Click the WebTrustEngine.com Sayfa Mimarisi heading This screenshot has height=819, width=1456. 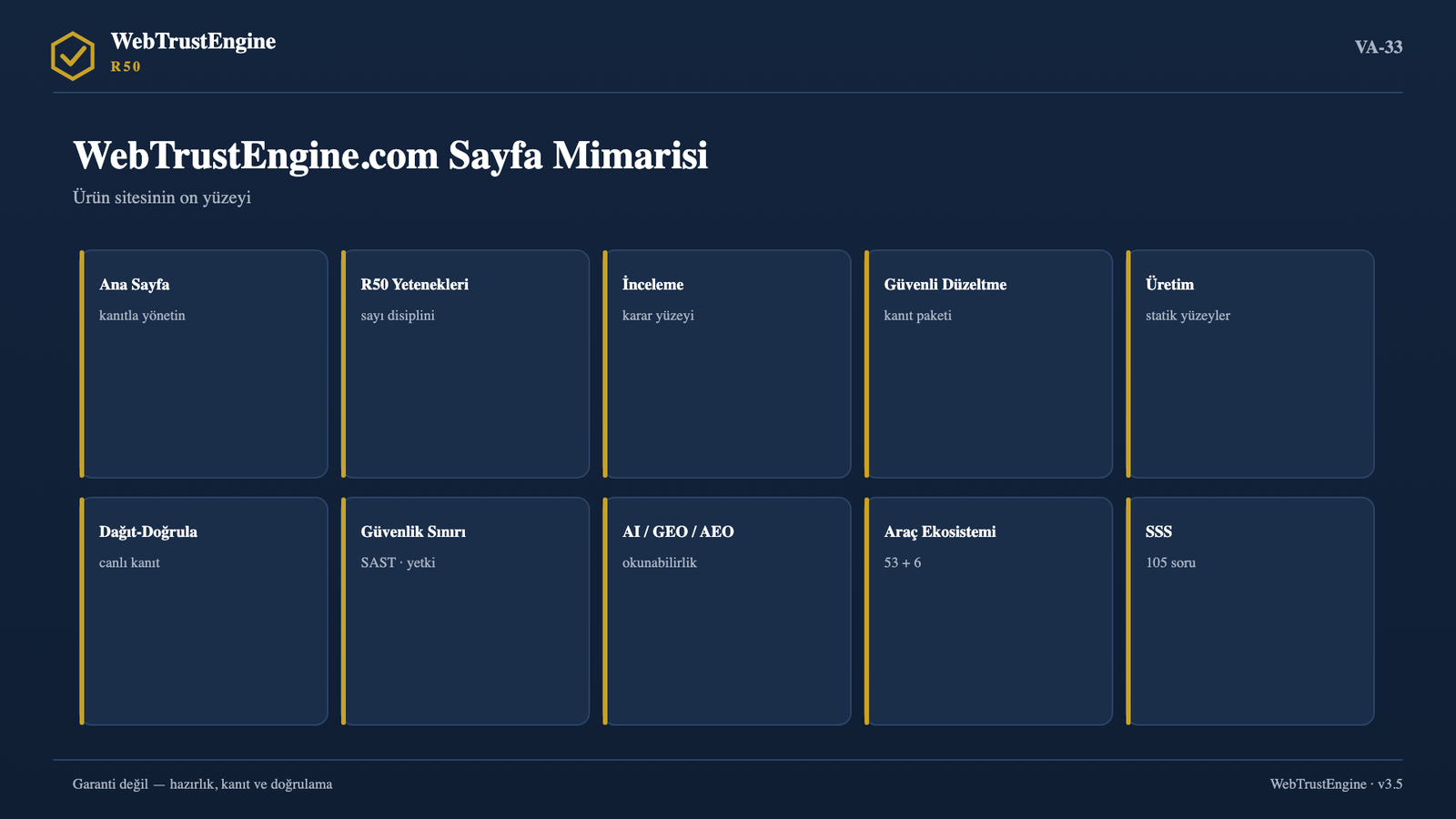coord(390,156)
